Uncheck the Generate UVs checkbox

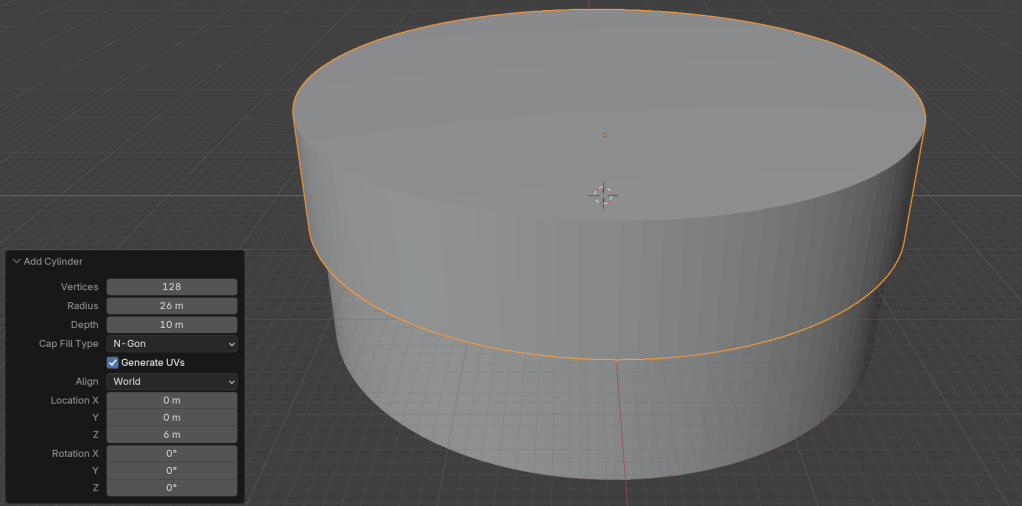(x=113, y=362)
